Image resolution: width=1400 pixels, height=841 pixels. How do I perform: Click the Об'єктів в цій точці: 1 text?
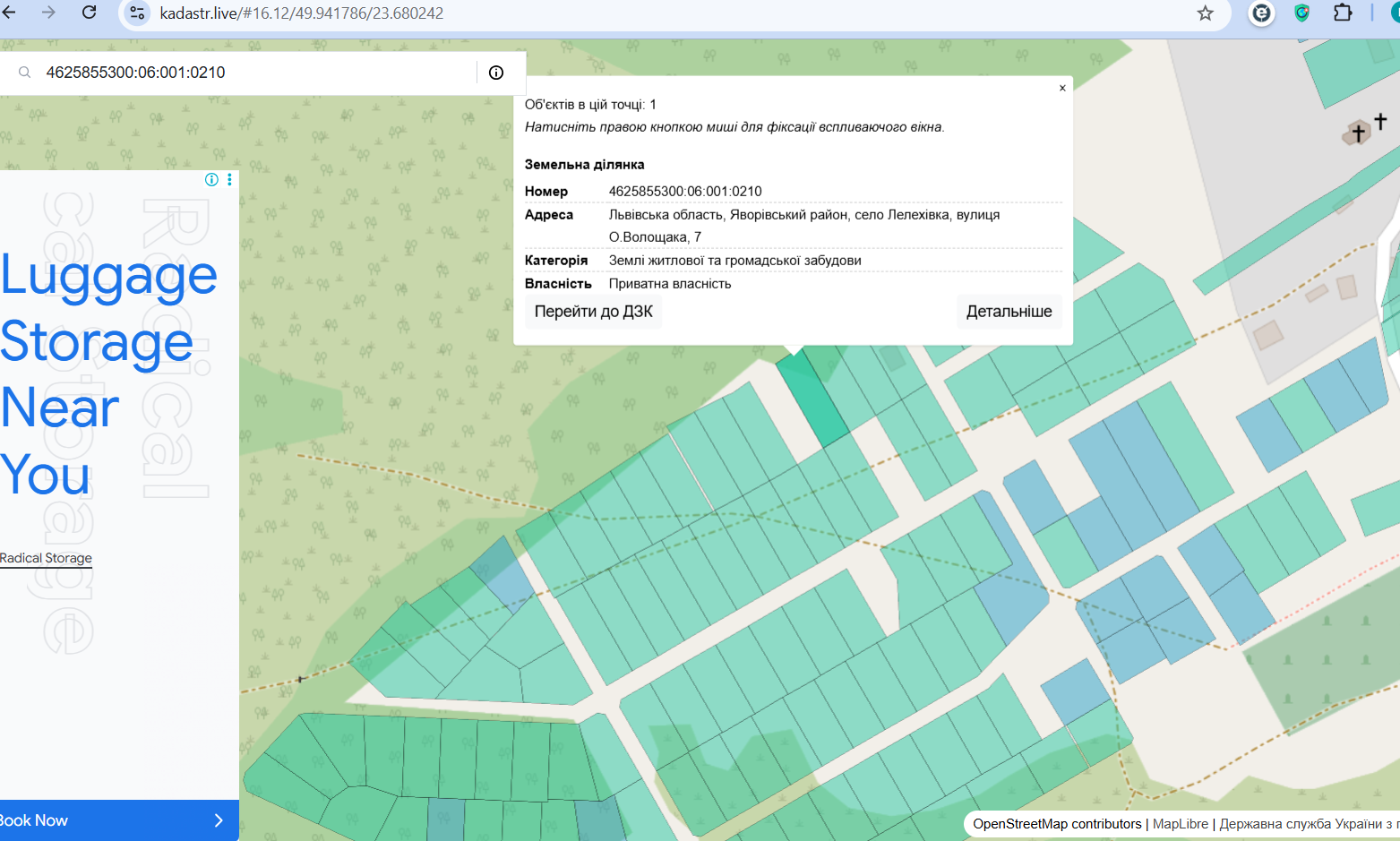click(x=590, y=105)
